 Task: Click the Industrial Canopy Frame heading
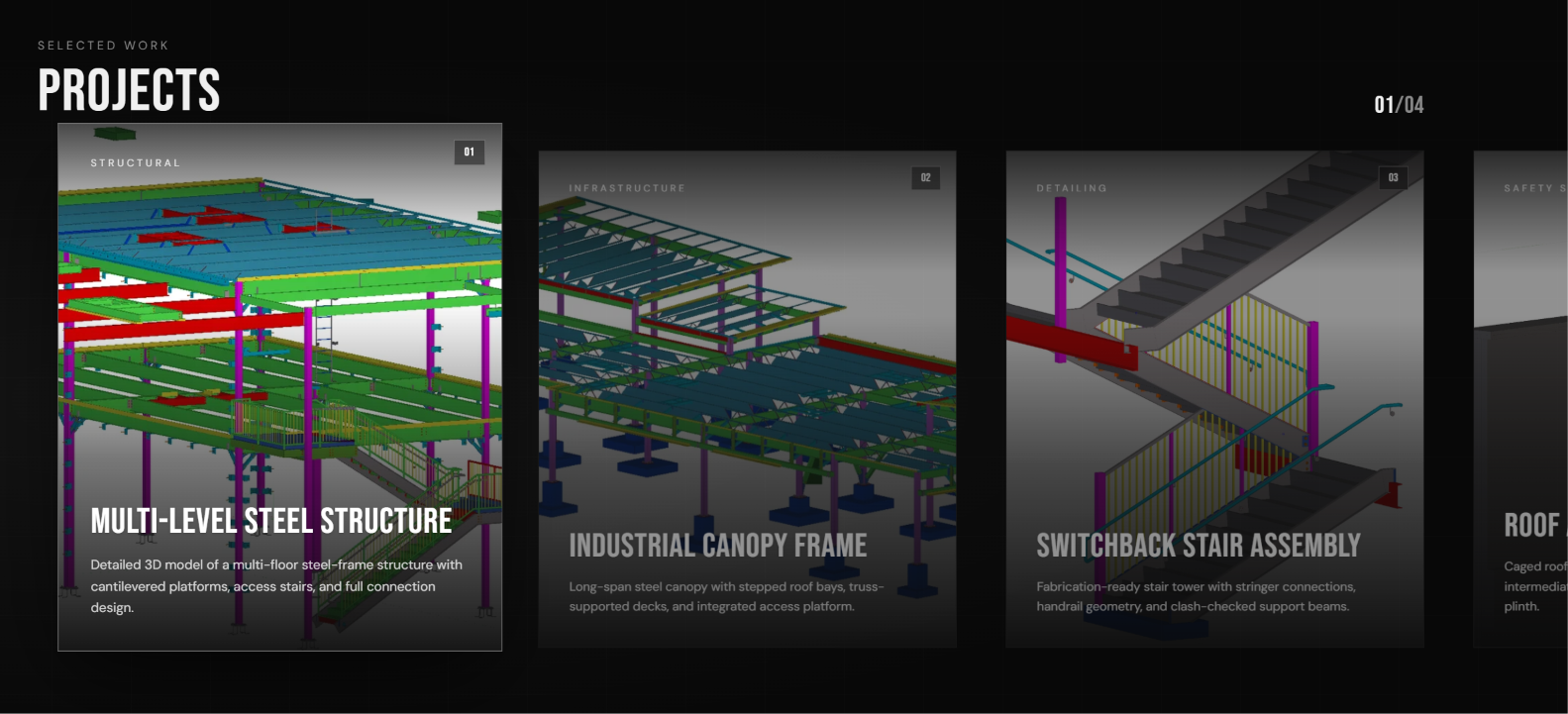pyautogui.click(x=718, y=546)
